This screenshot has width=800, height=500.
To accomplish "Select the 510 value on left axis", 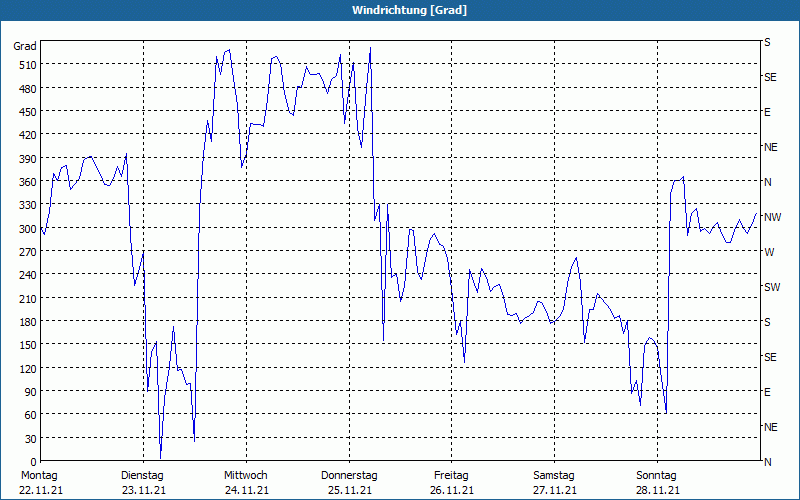I will (25, 65).
